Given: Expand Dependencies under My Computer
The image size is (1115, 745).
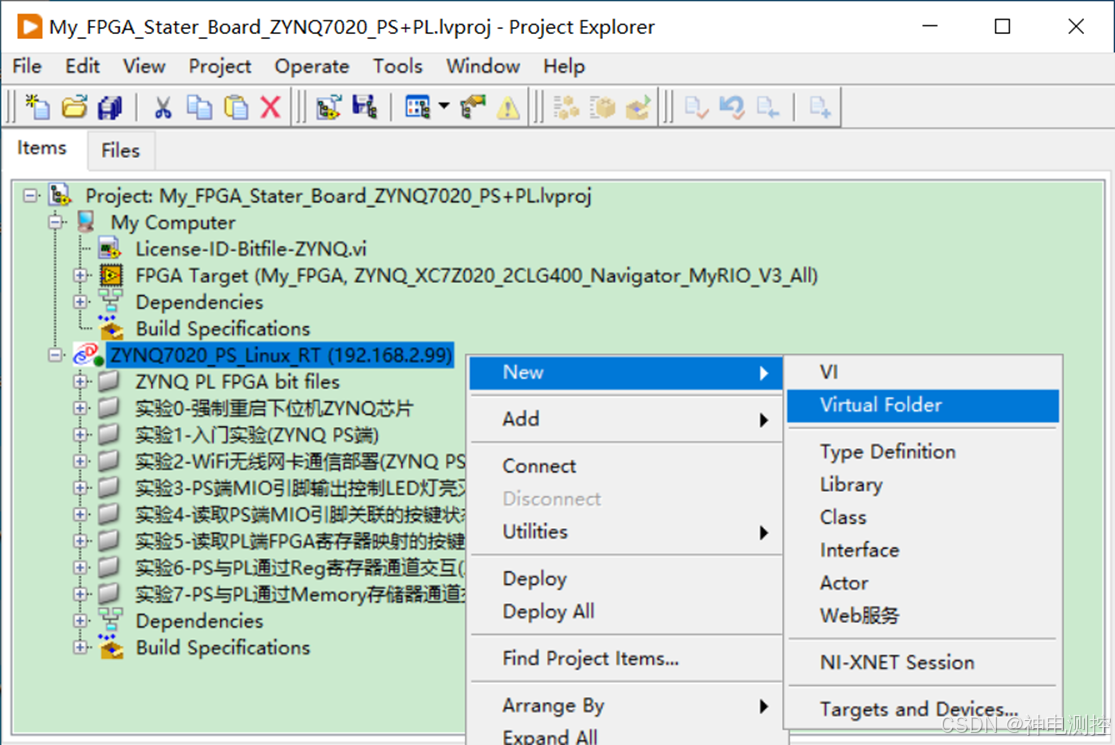Looking at the screenshot, I should pos(81,302).
